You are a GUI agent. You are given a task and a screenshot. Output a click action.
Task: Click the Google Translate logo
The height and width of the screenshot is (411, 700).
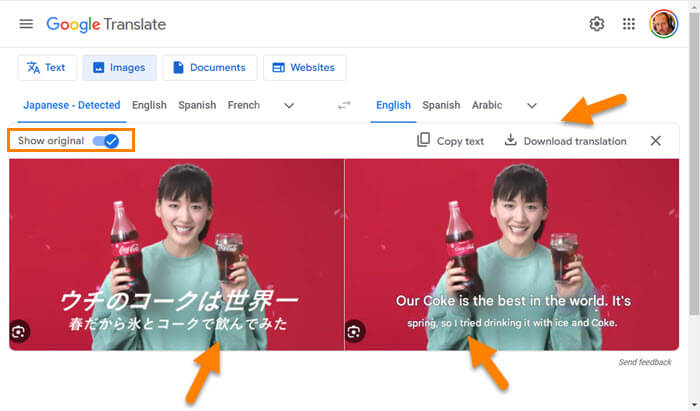[106, 24]
